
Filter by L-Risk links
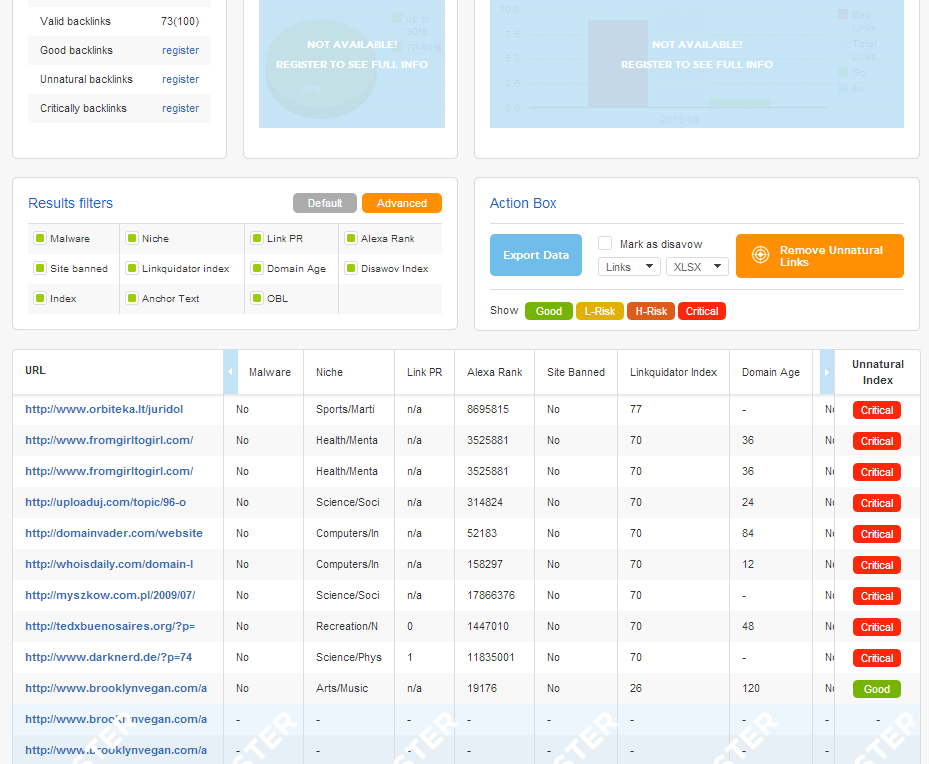(x=600, y=311)
